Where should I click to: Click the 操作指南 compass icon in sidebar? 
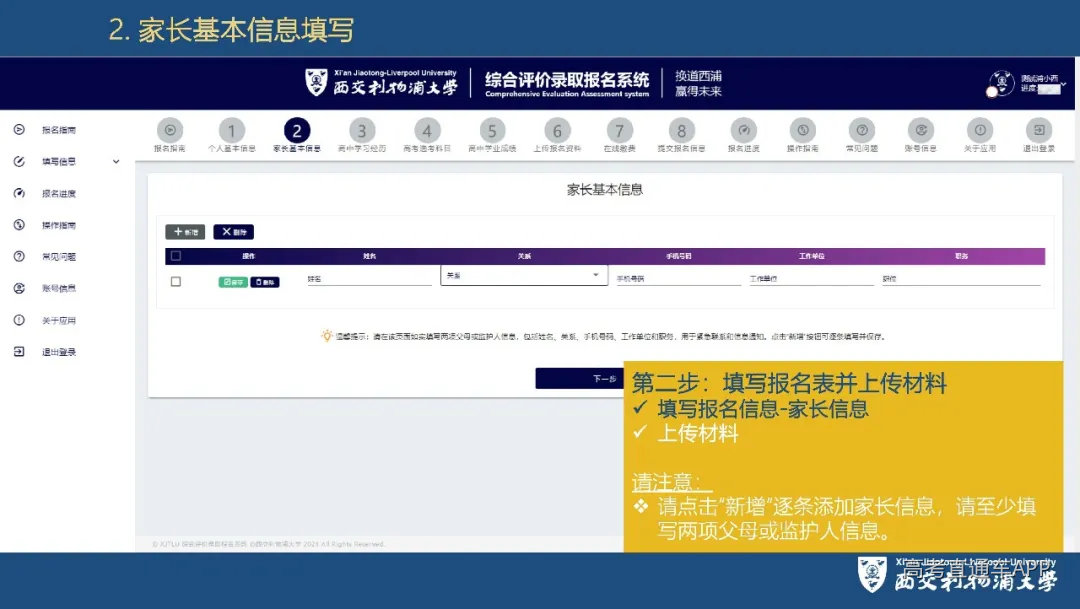[21, 225]
